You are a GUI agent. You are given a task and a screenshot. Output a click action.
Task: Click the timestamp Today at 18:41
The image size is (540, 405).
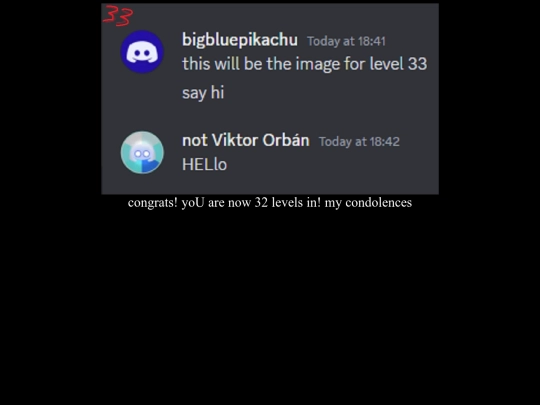click(346, 41)
